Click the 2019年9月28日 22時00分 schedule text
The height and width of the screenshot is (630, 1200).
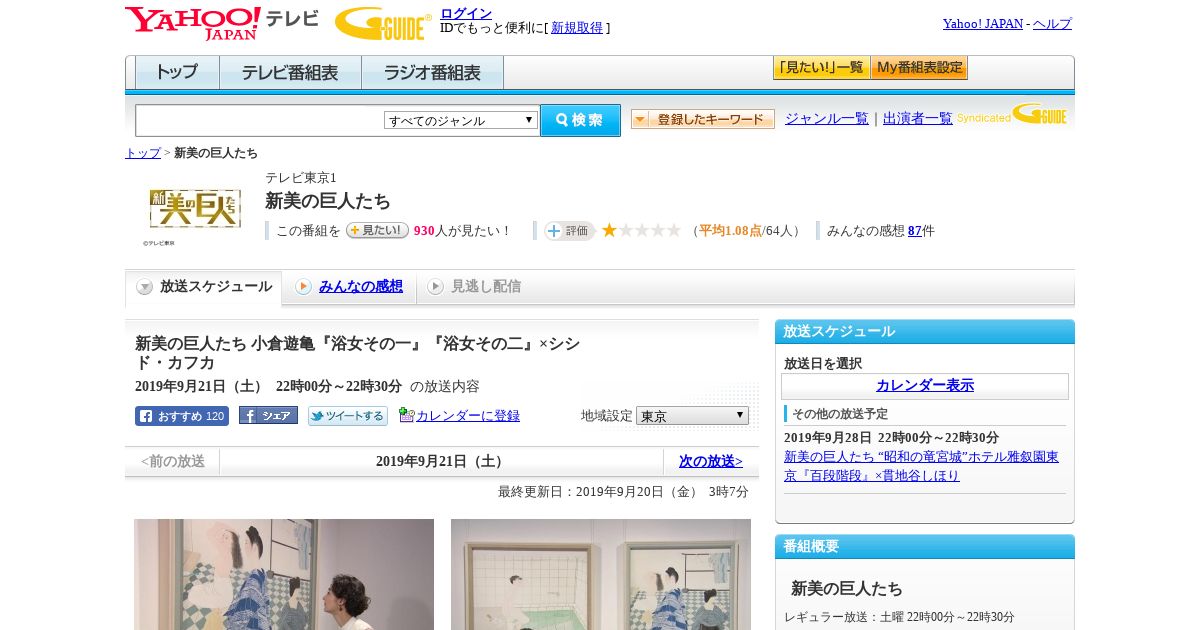tap(891, 438)
